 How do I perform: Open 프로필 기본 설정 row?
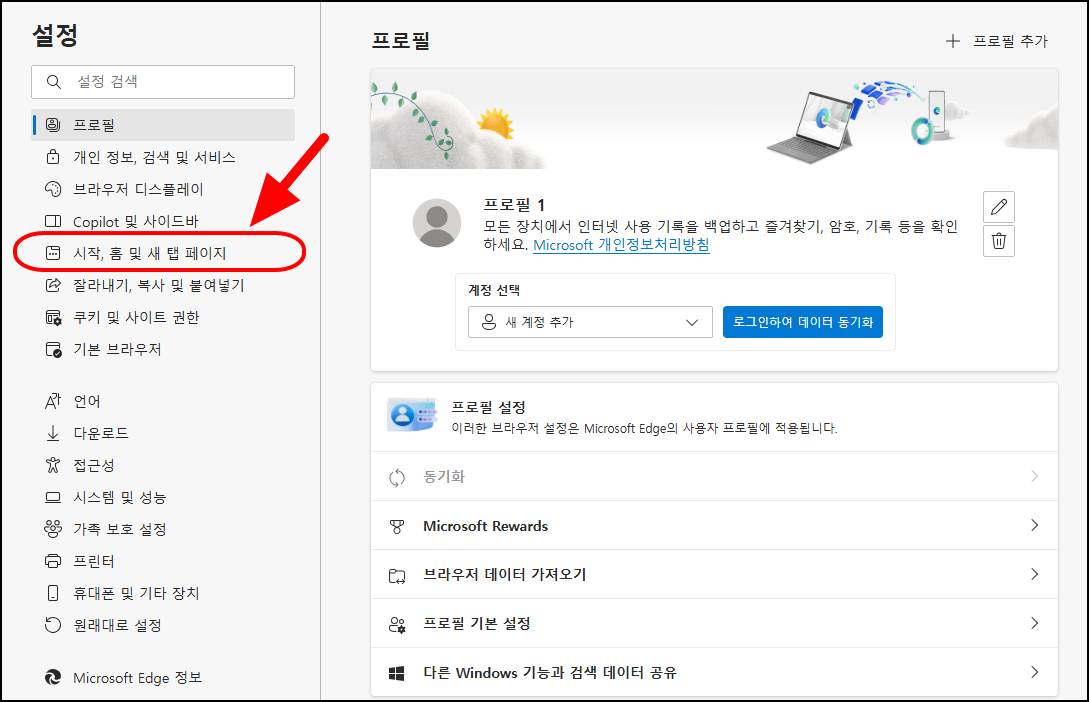[x=714, y=624]
